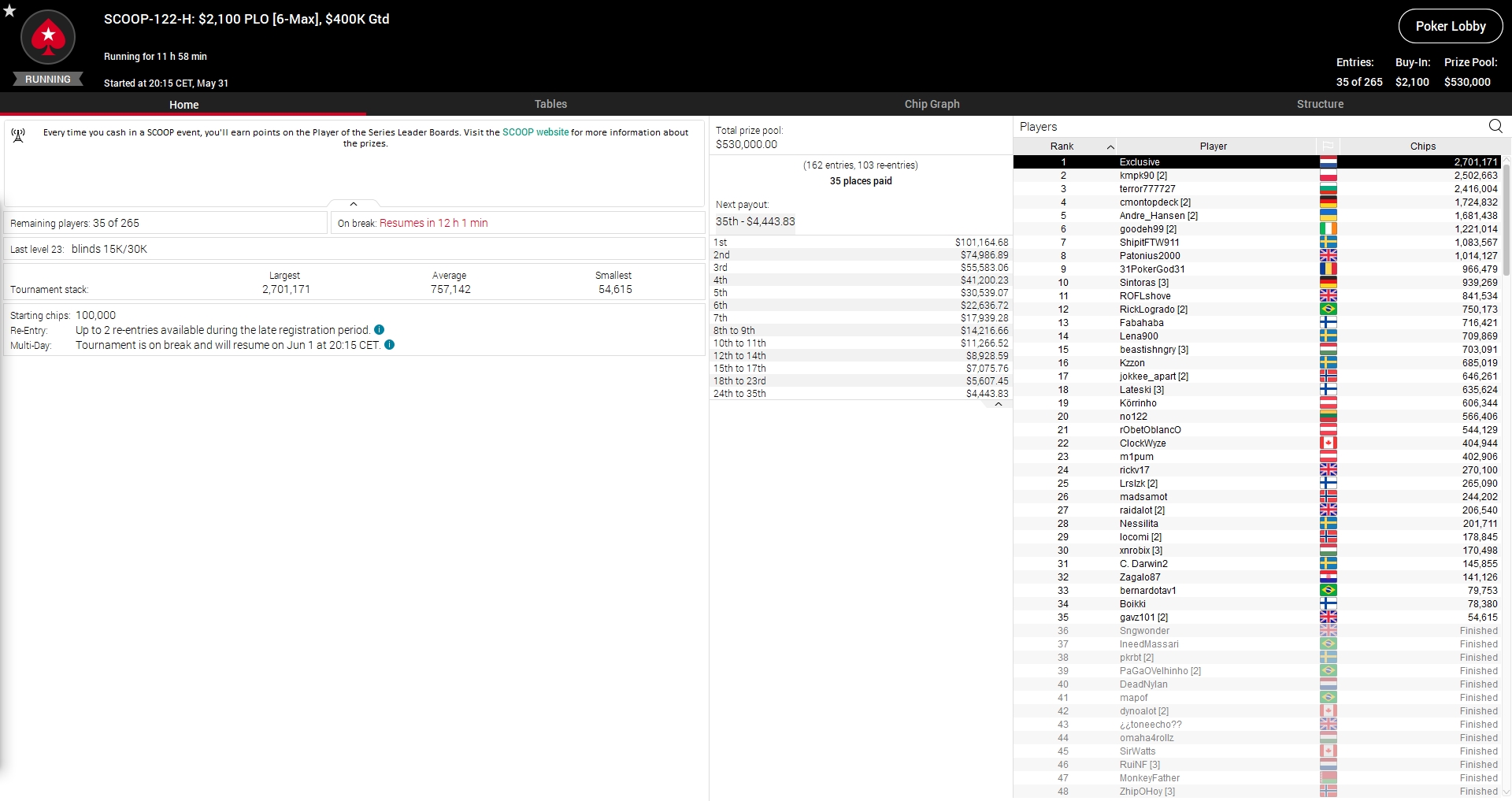Click the flag next to RickLogrado [2]
Image resolution: width=1512 pixels, height=801 pixels.
pos(1328,310)
